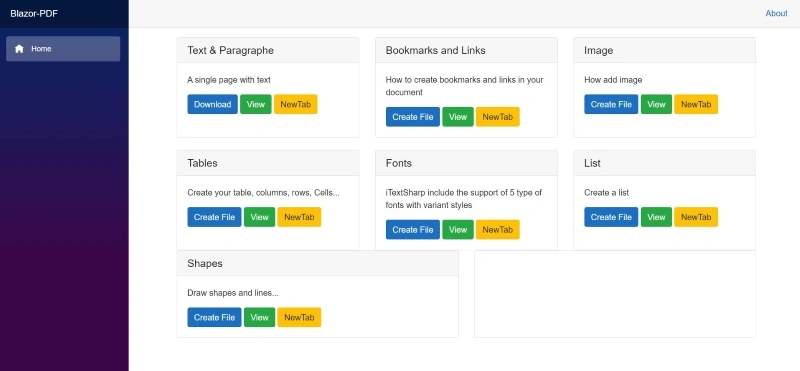Open the About link
This screenshot has height=371, width=800.
[776, 13]
